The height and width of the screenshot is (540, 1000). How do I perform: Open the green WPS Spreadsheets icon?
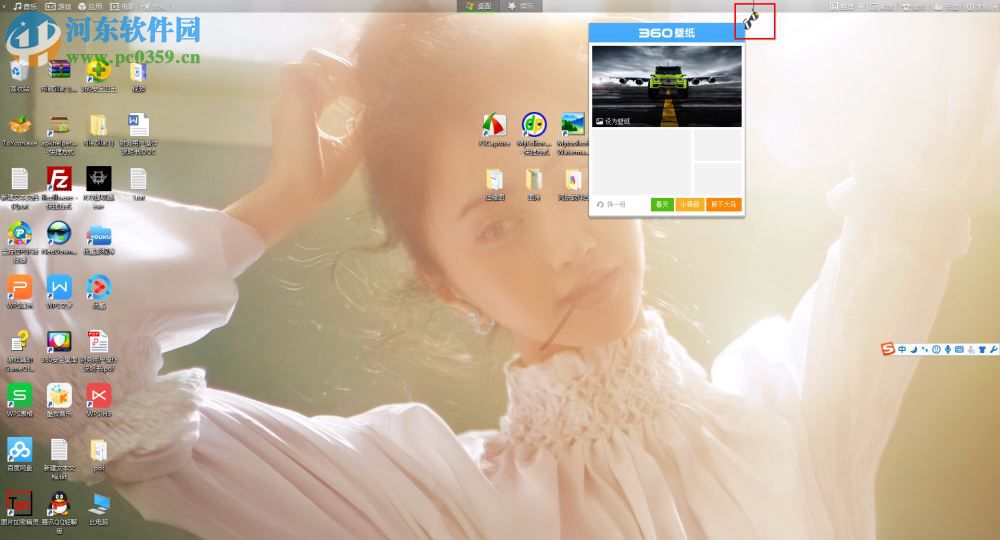pos(19,395)
